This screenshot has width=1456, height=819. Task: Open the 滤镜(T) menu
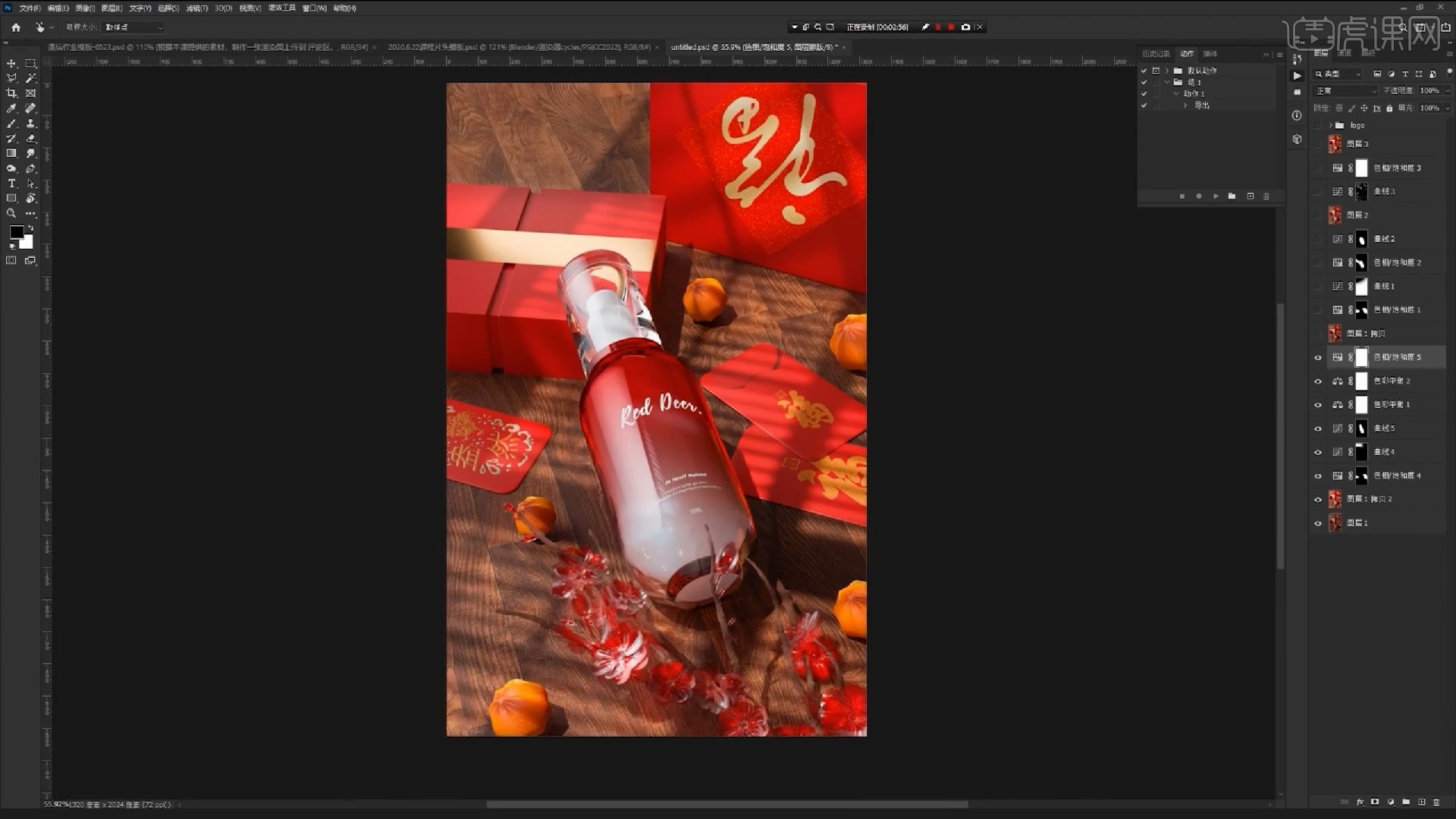[198, 8]
